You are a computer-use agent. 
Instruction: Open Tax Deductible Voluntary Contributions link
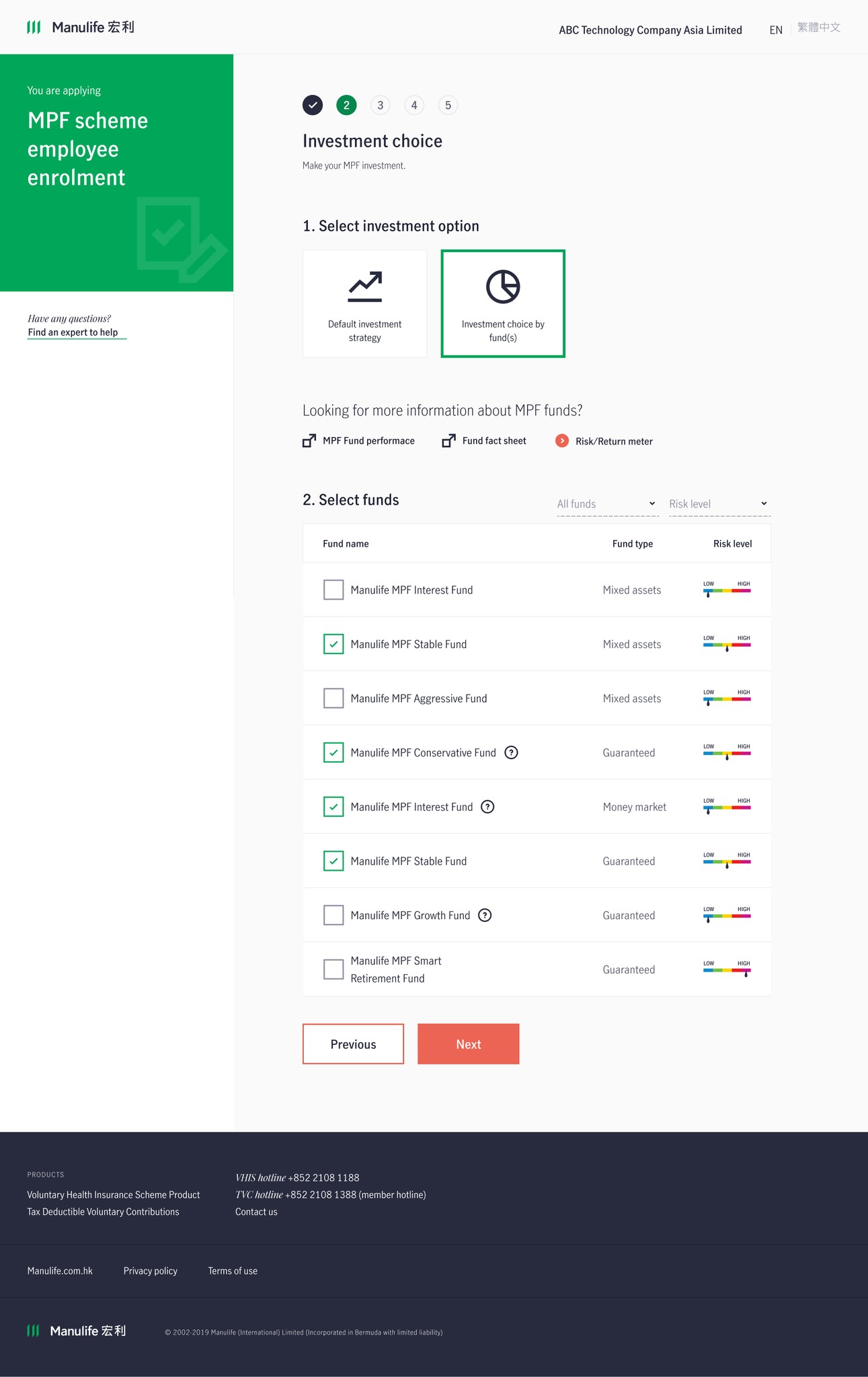point(103,1212)
